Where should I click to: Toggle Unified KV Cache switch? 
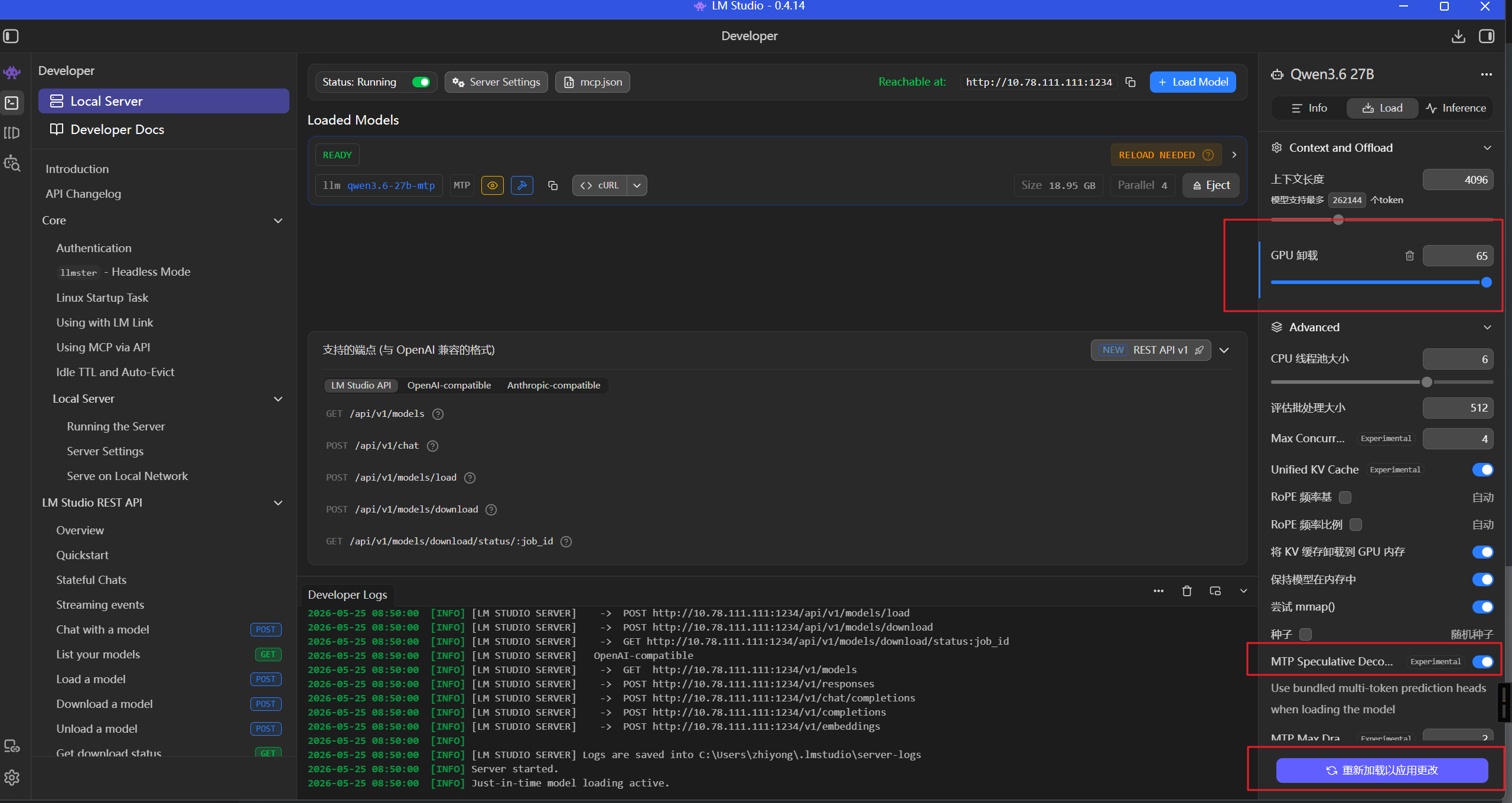pyautogui.click(x=1482, y=469)
